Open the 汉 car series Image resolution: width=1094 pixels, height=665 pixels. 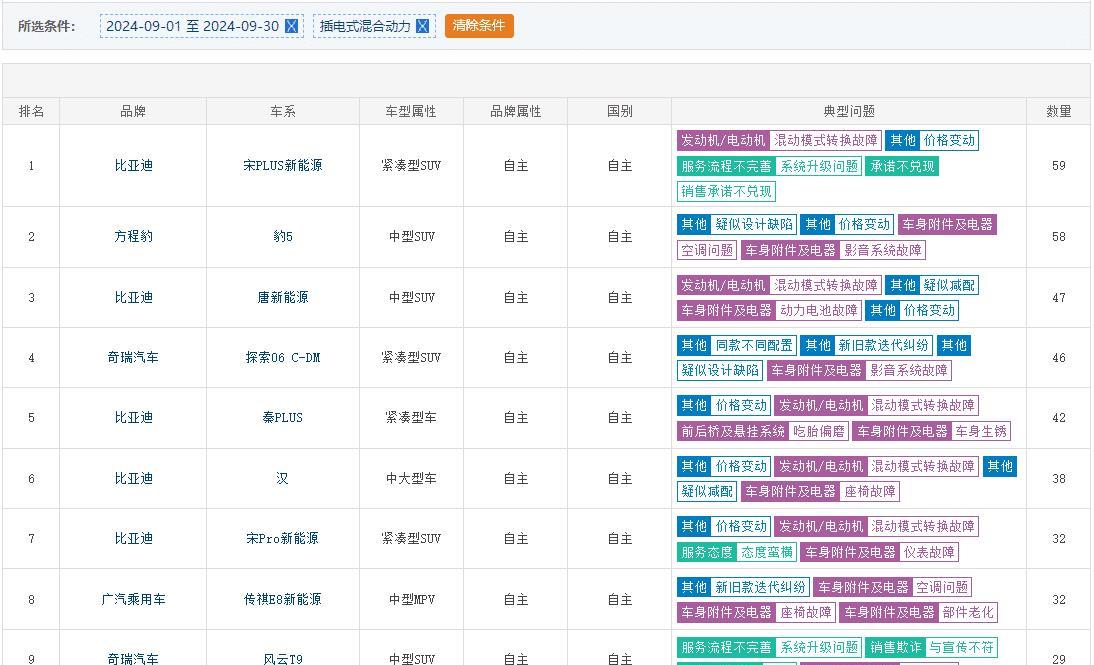[283, 479]
